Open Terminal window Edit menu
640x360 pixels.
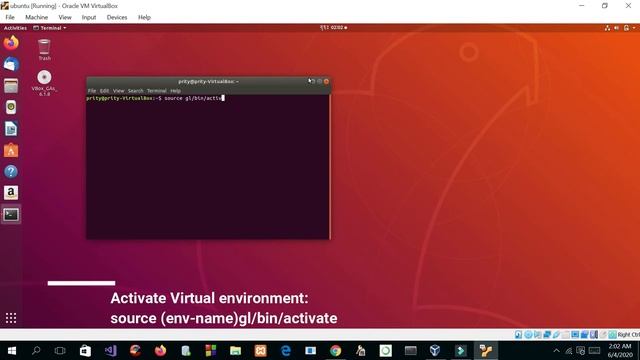(x=104, y=91)
